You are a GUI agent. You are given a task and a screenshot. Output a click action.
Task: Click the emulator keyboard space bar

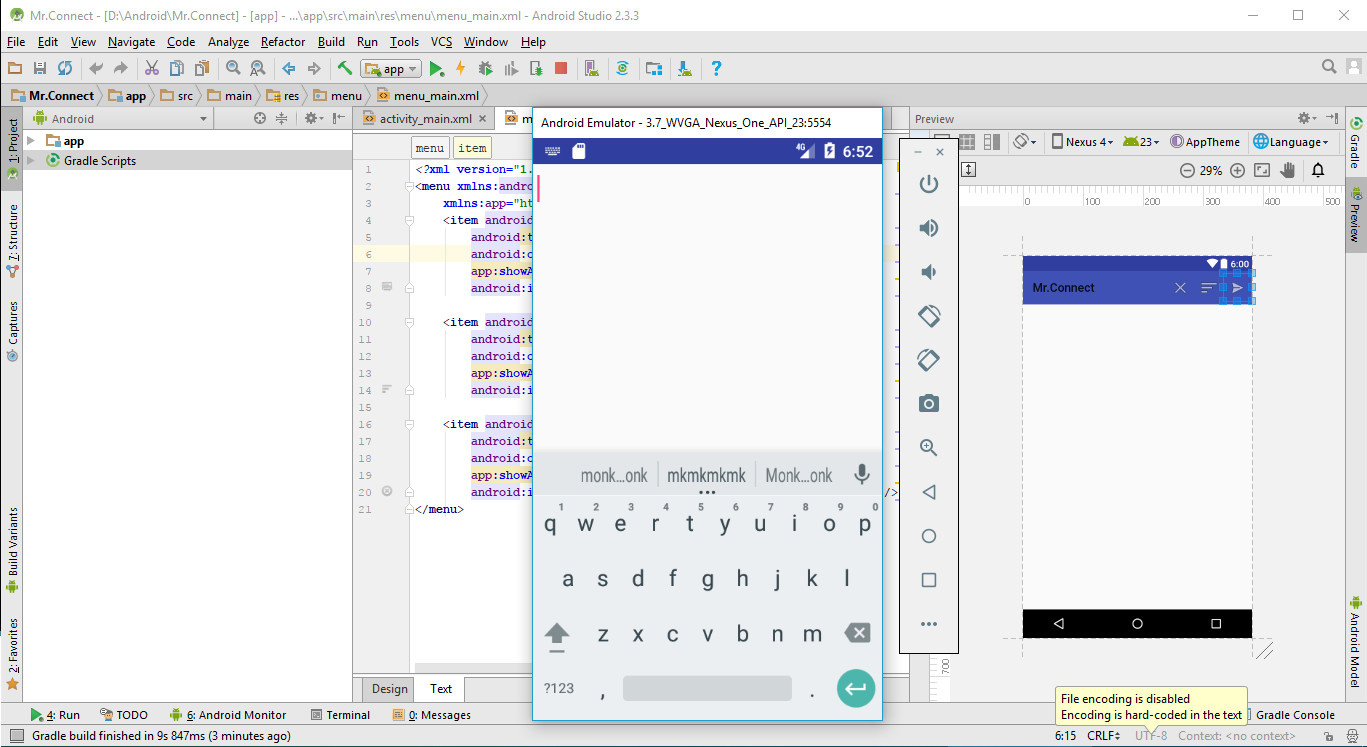(x=707, y=688)
